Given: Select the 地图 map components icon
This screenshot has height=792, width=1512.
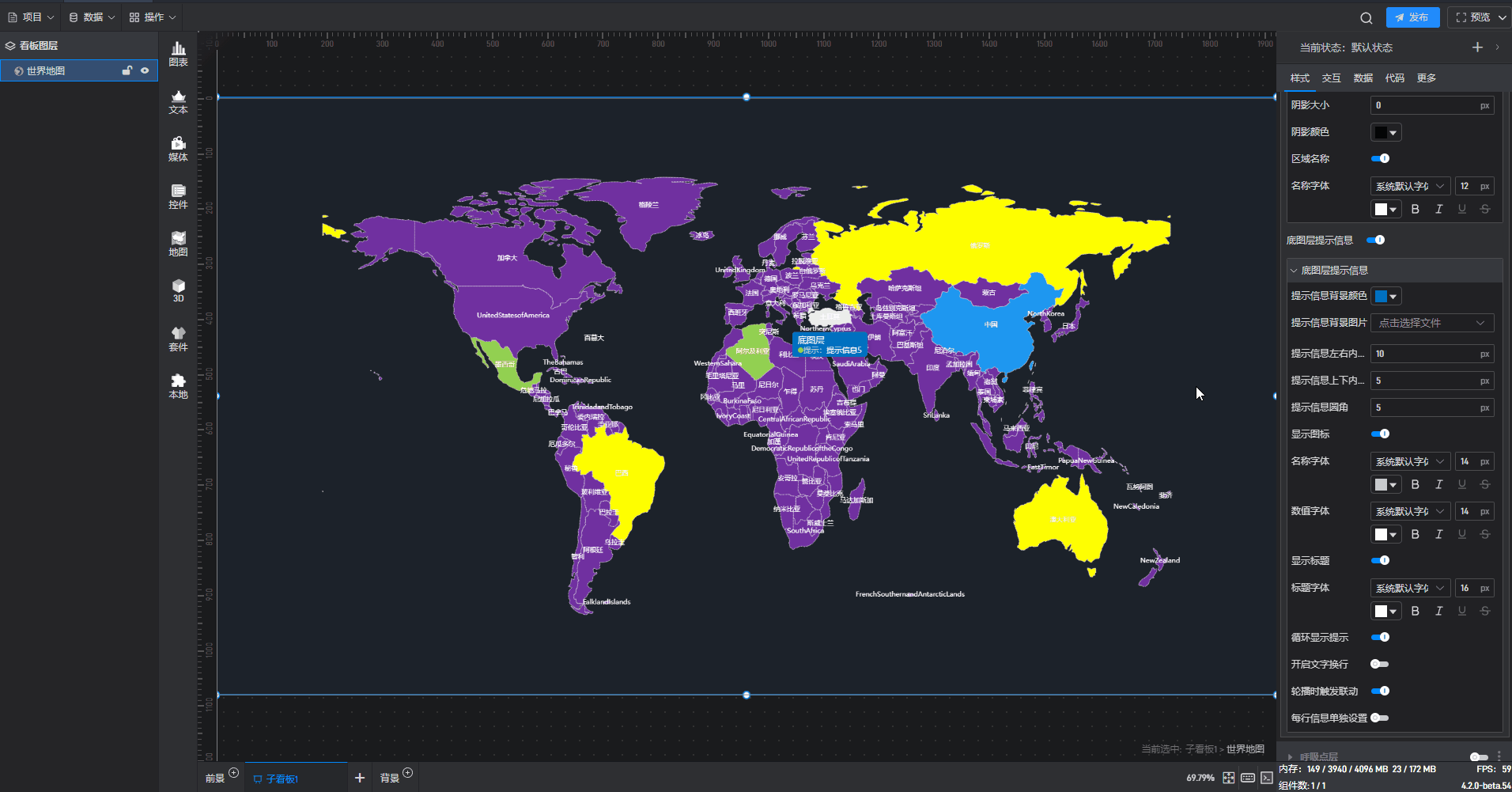Looking at the screenshot, I should pyautogui.click(x=178, y=244).
